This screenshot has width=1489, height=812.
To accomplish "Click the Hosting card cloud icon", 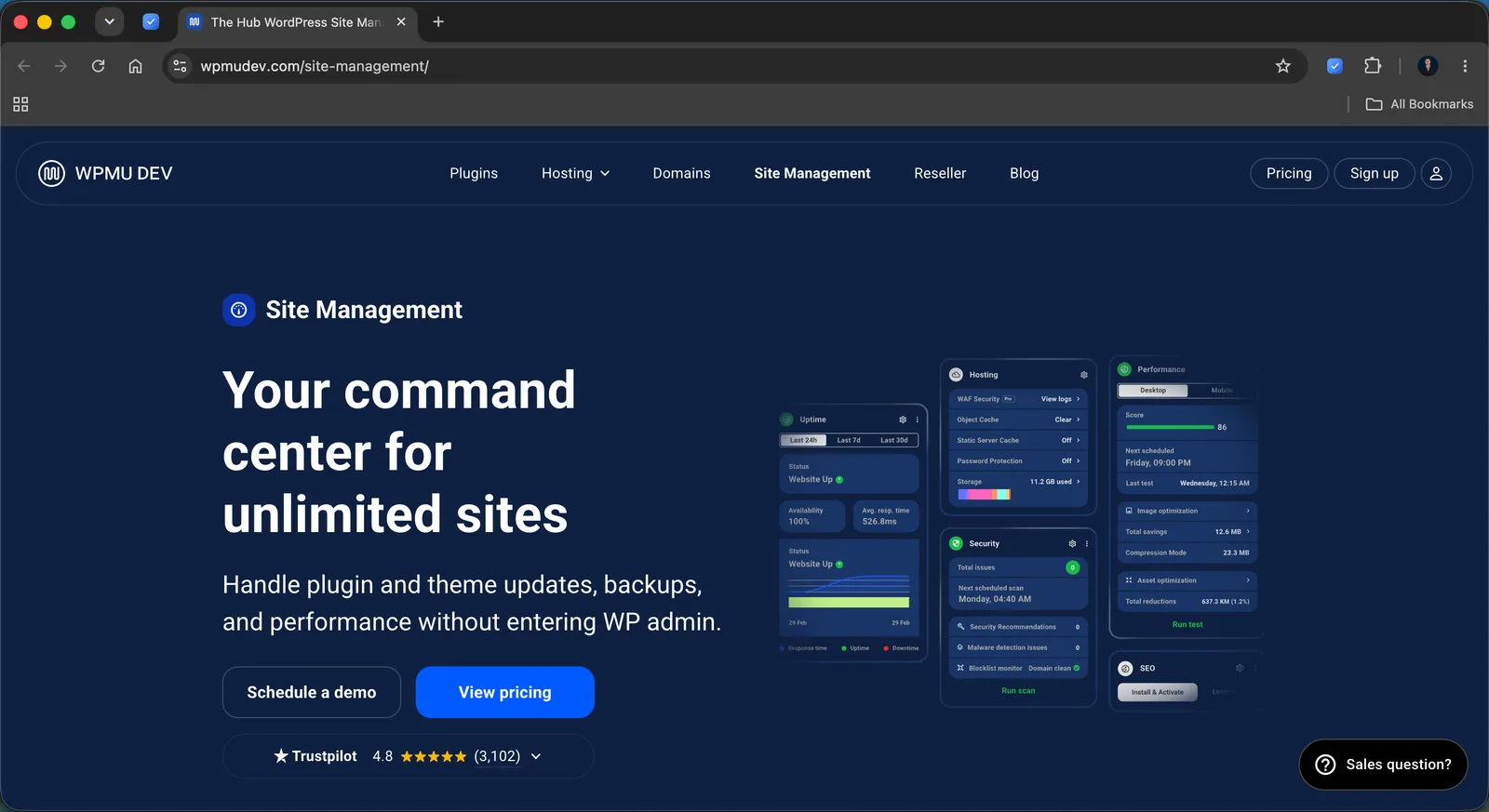I will 956,375.
